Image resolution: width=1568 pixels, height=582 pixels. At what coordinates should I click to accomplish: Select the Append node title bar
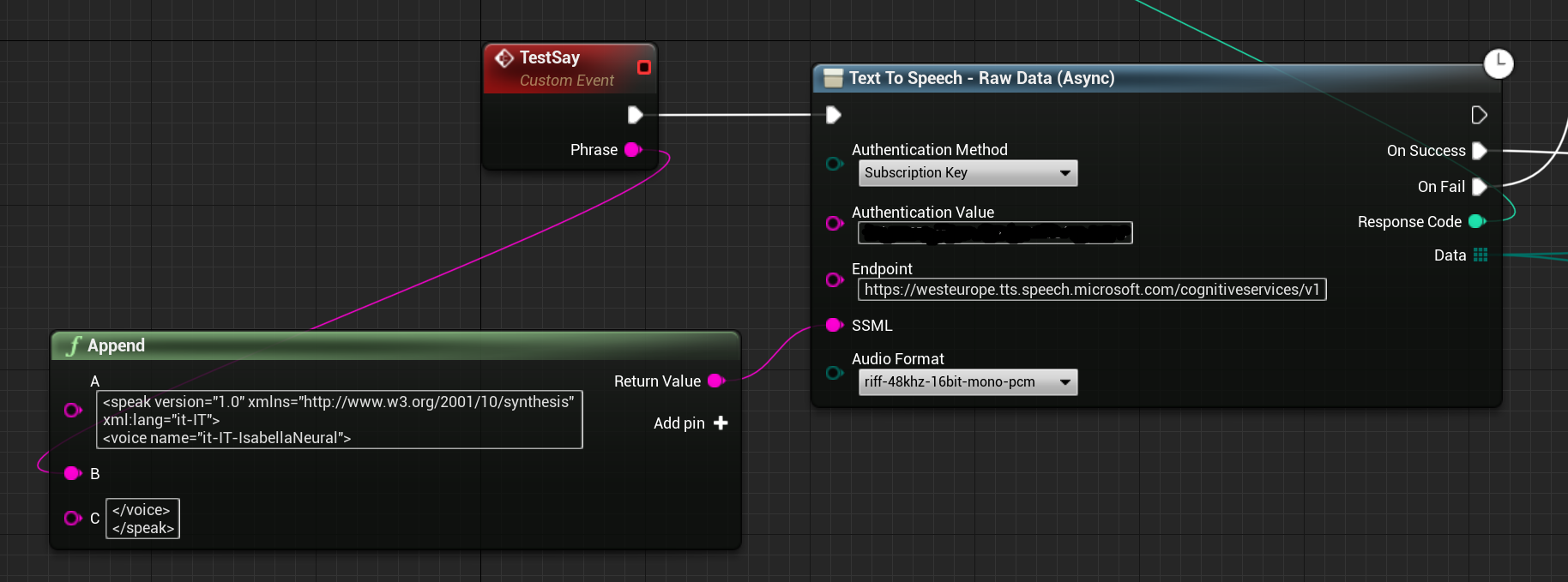tap(395, 345)
